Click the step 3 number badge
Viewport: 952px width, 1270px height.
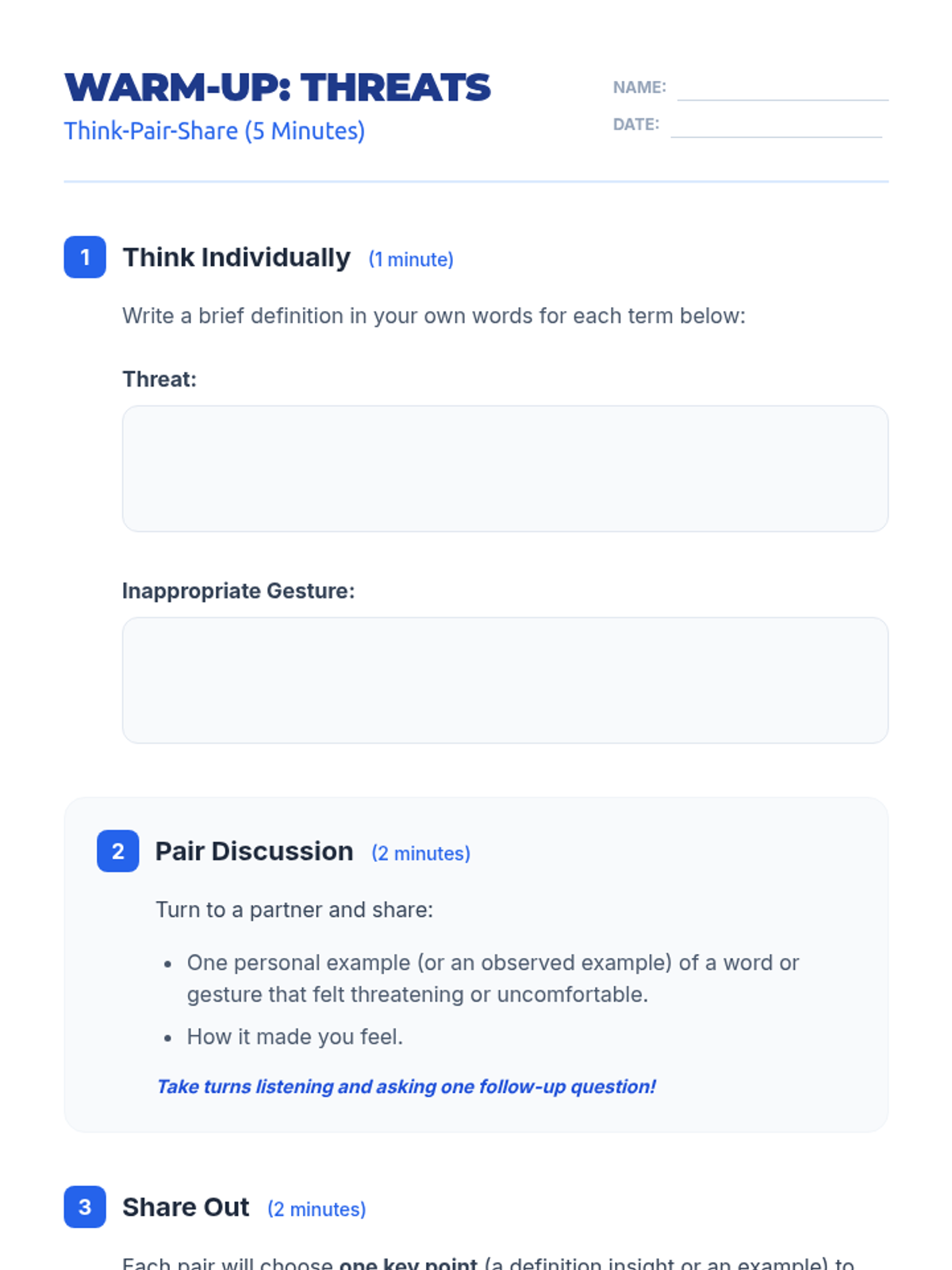pos(85,1206)
